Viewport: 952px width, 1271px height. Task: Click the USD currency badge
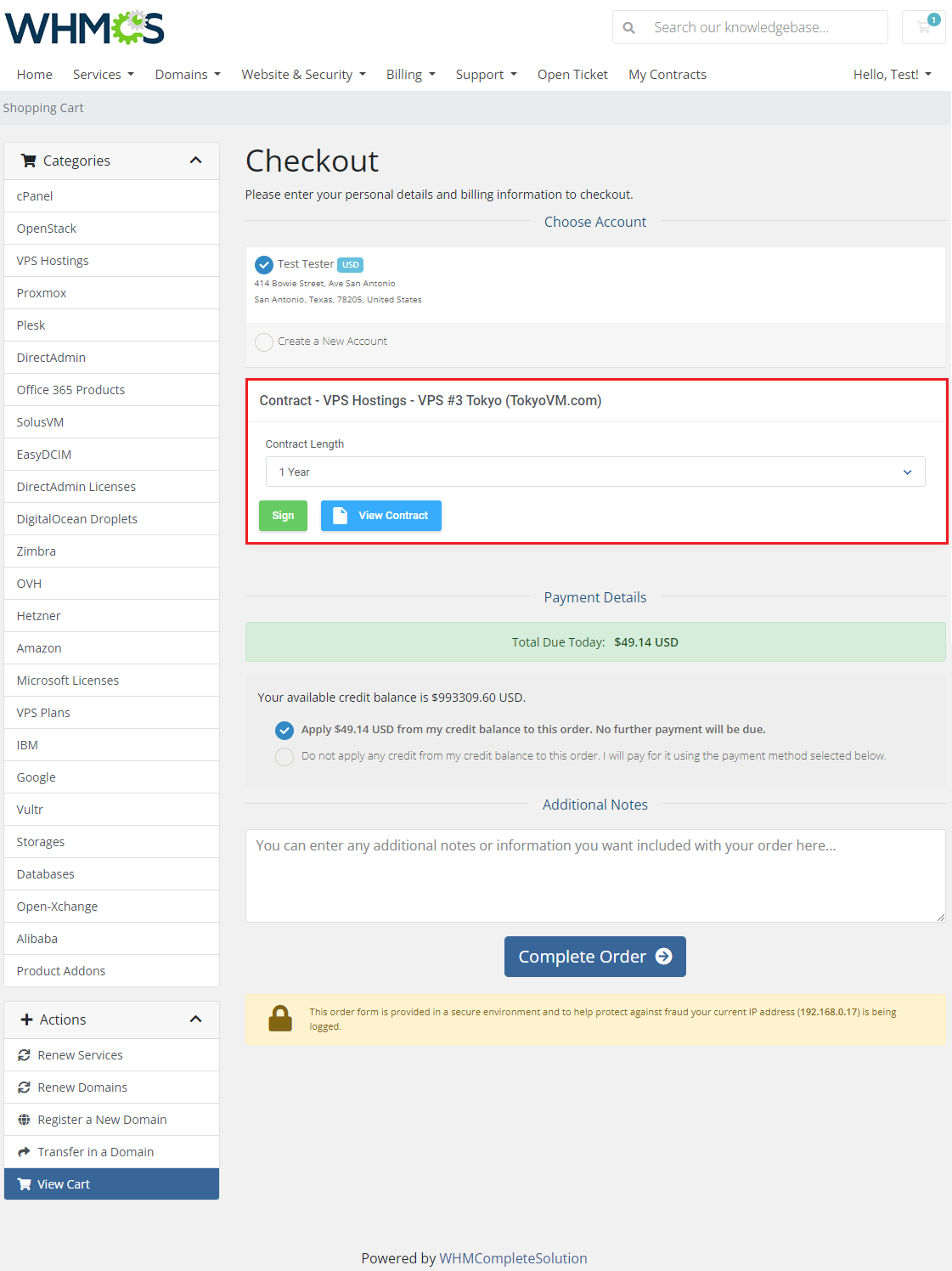[x=351, y=265]
